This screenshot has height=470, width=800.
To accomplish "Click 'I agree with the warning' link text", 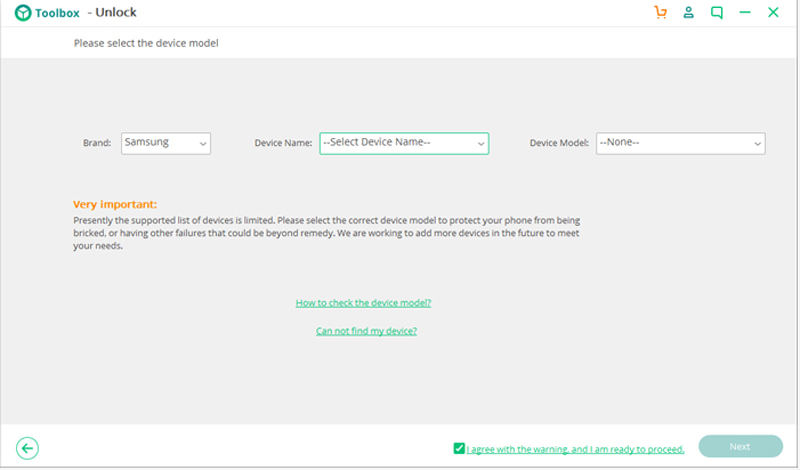I will point(576,450).
